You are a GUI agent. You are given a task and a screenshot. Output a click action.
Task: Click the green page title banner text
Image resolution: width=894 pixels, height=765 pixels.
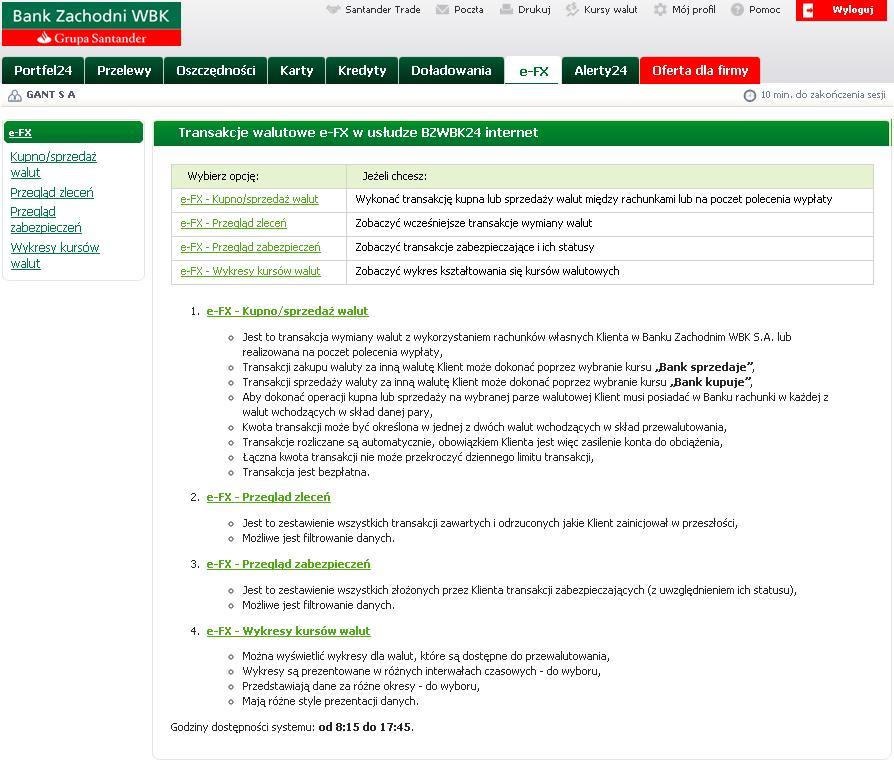click(x=358, y=133)
